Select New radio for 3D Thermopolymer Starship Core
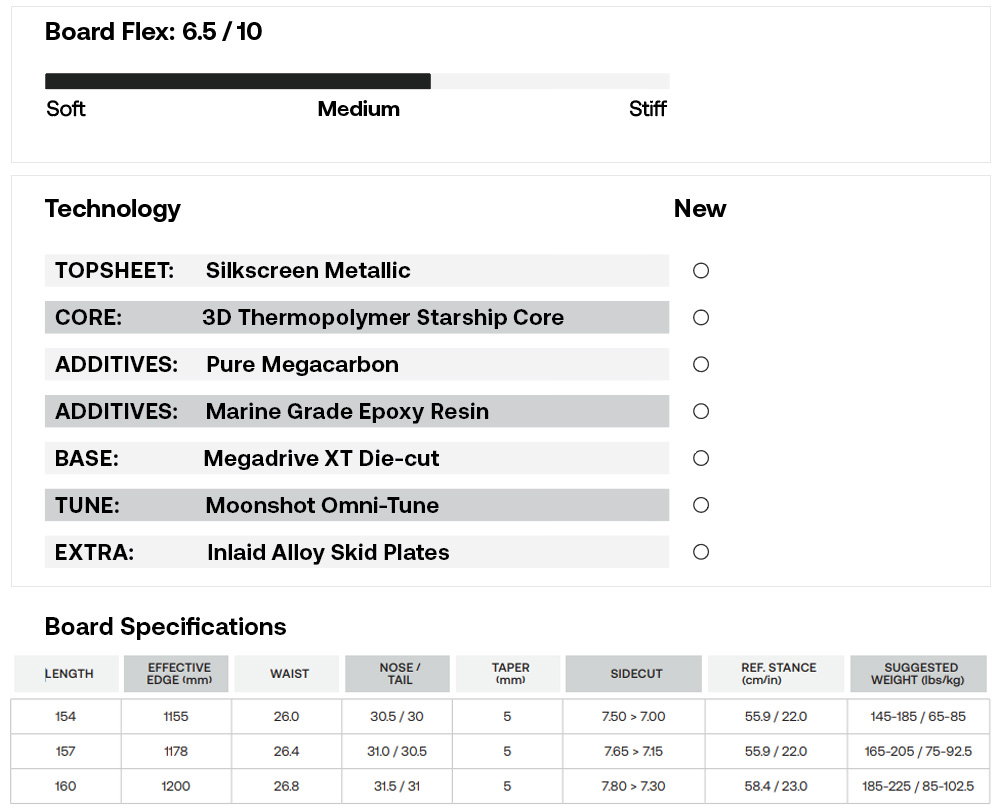The width and height of the screenshot is (1000, 812). (x=701, y=318)
